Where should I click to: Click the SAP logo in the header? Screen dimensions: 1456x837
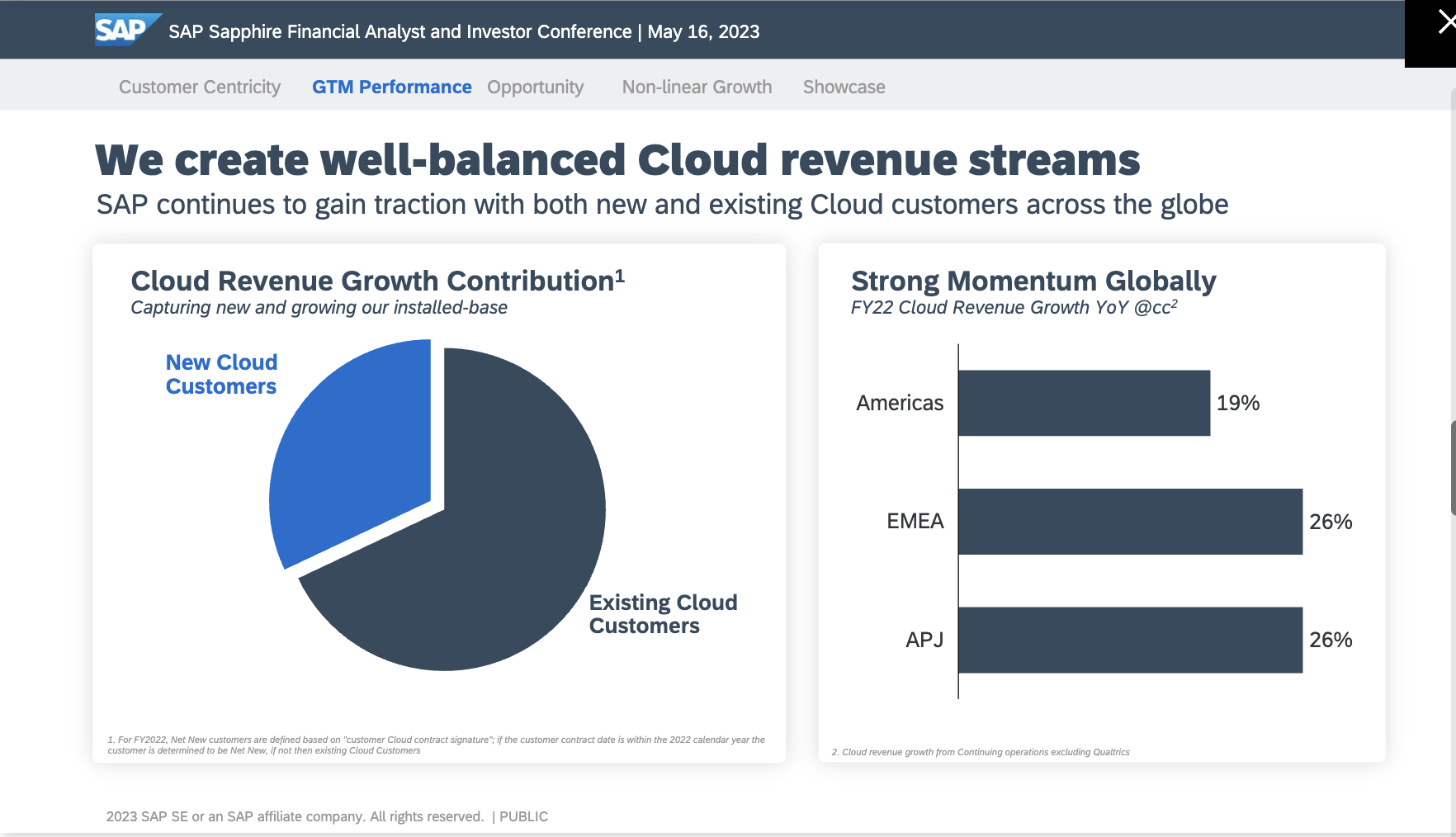(127, 30)
